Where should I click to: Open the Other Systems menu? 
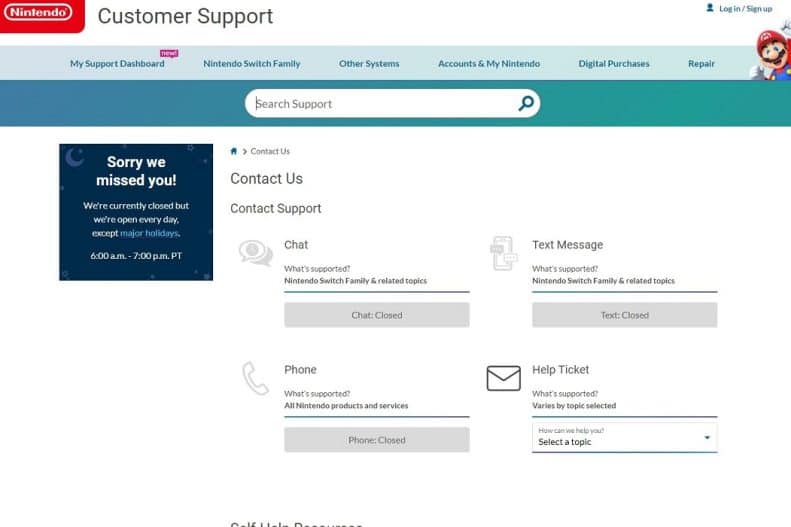click(369, 64)
